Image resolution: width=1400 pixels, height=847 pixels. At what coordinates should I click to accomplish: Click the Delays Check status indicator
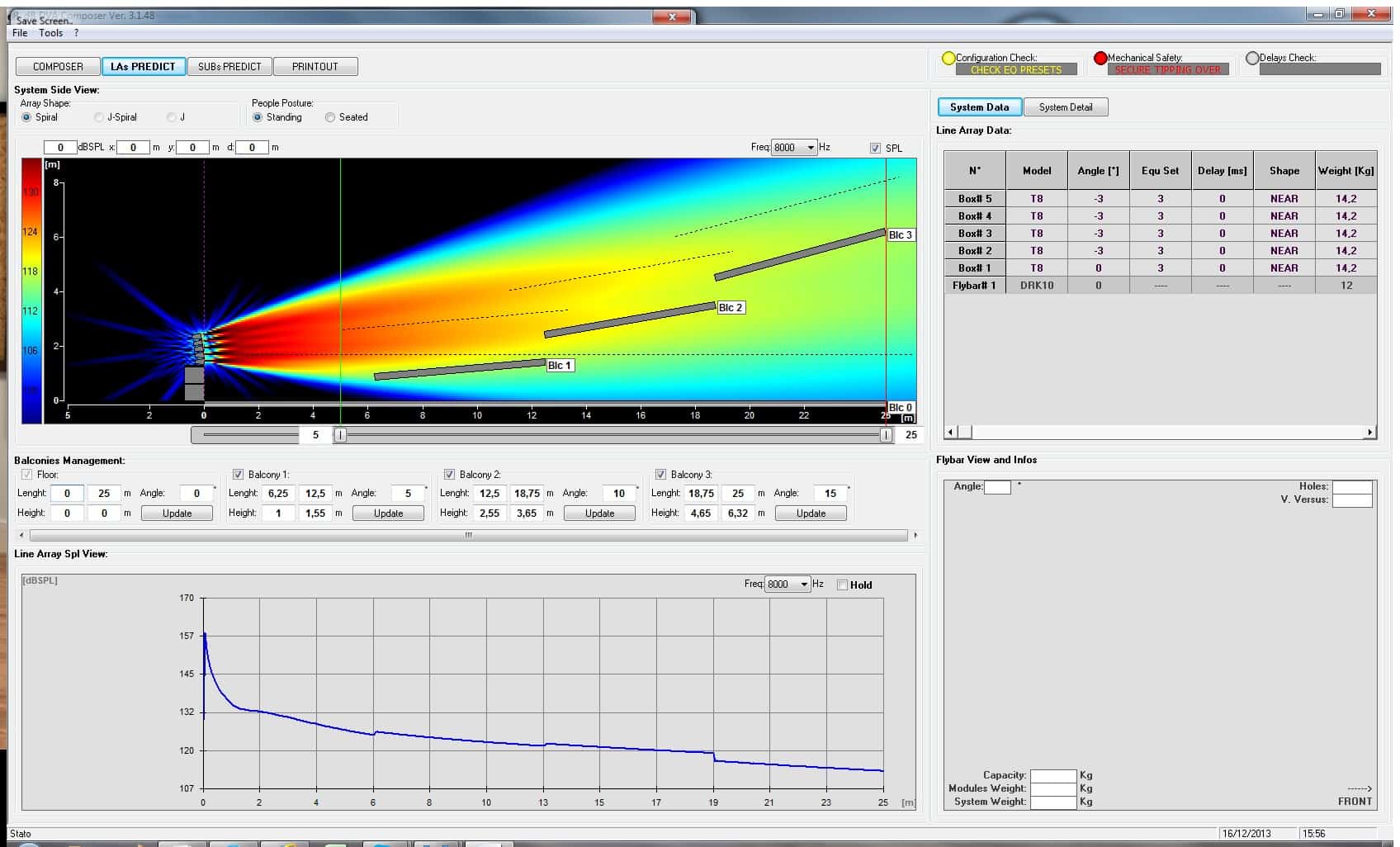pyautogui.click(x=1252, y=58)
